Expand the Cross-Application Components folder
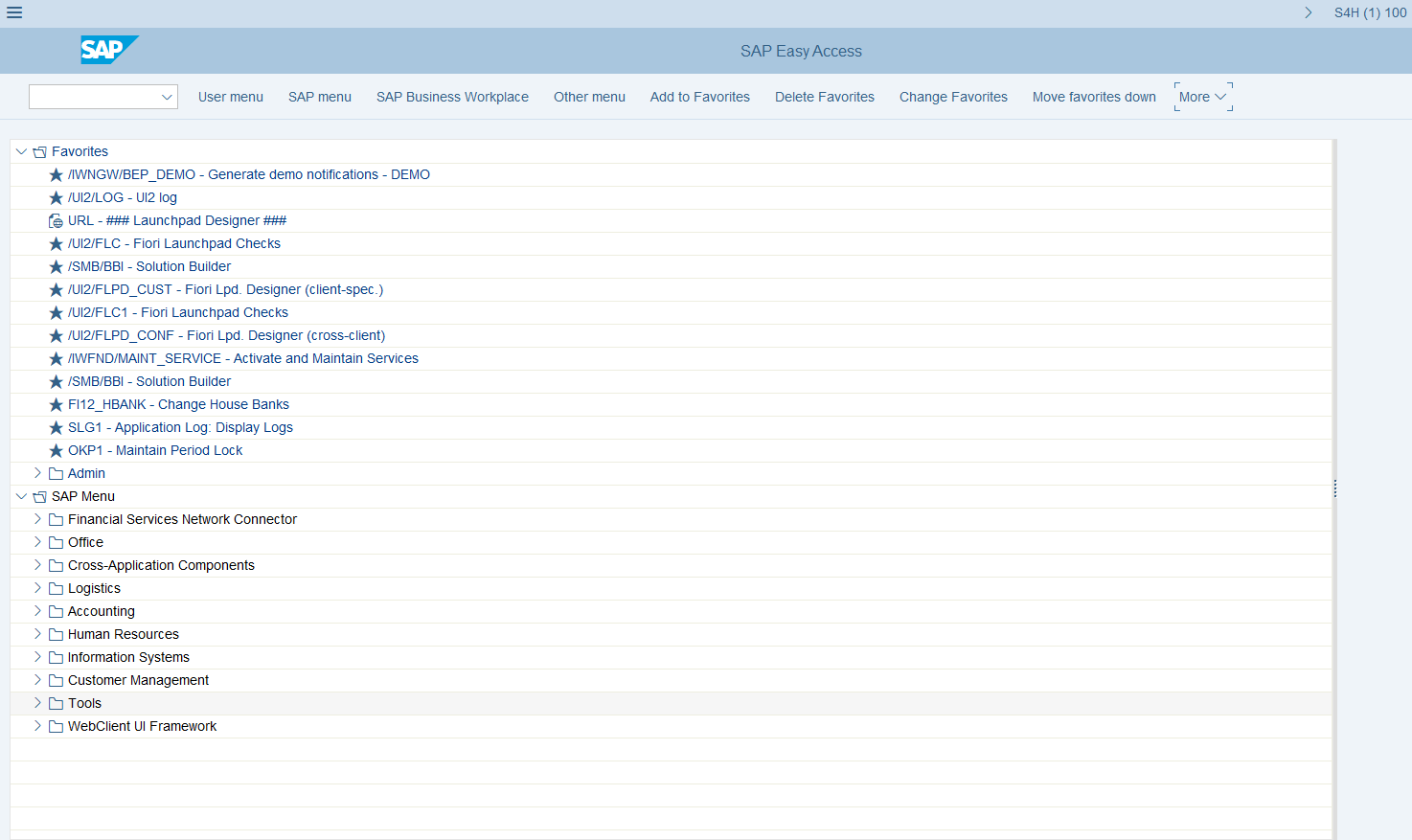Image resolution: width=1412 pixels, height=840 pixels. 37,565
